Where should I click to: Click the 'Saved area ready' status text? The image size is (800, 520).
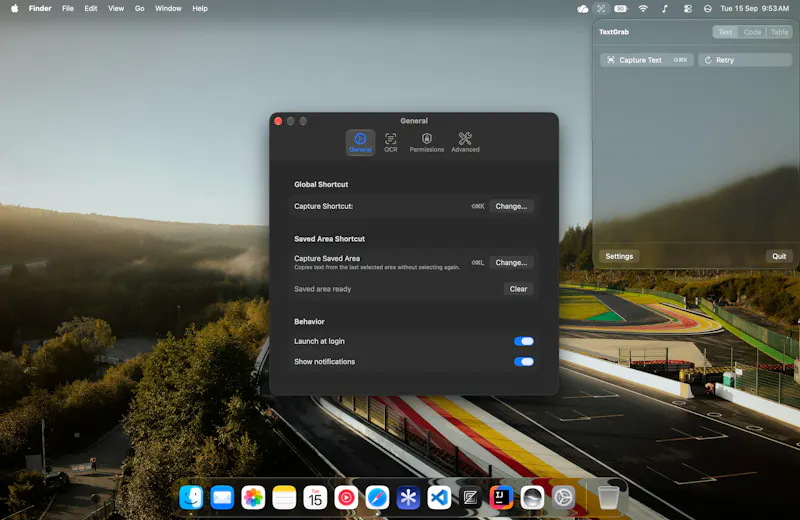(322, 289)
